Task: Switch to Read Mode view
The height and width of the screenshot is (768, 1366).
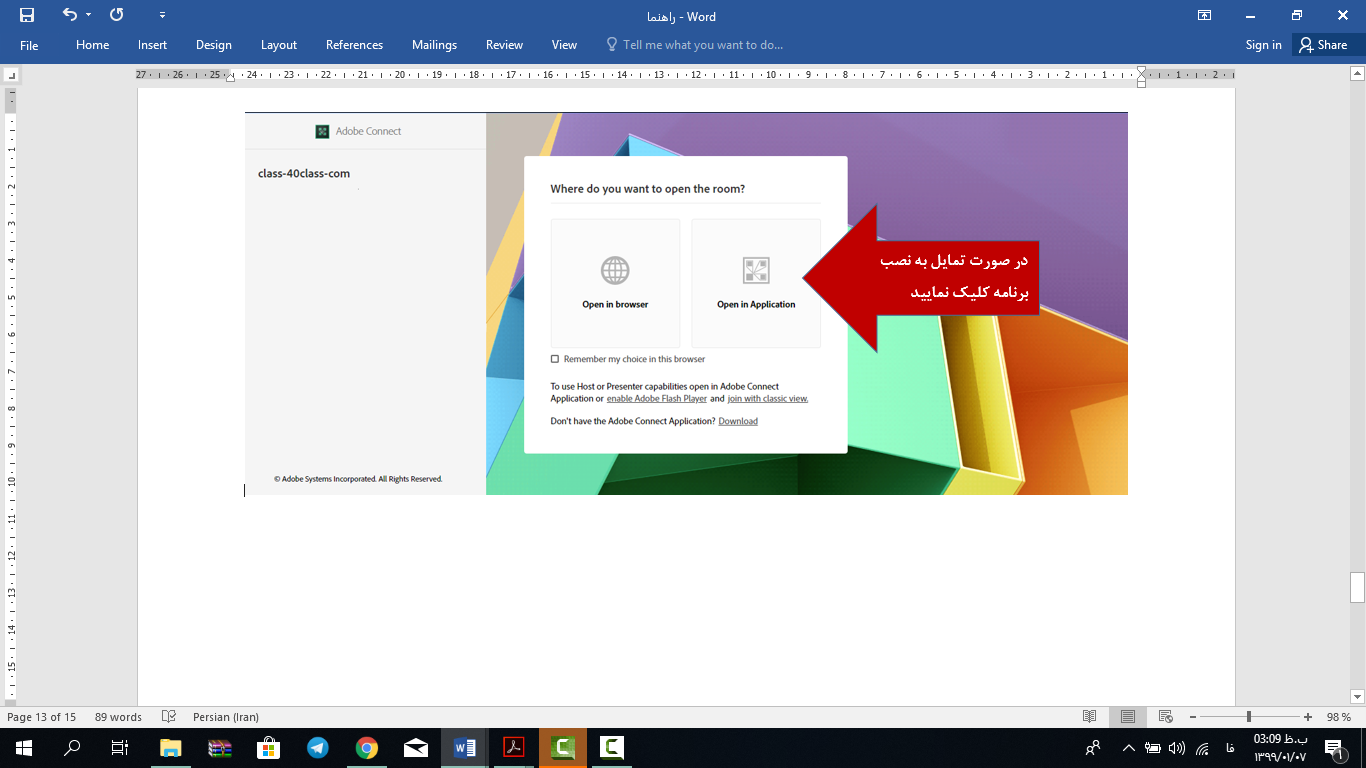Action: coord(1090,717)
